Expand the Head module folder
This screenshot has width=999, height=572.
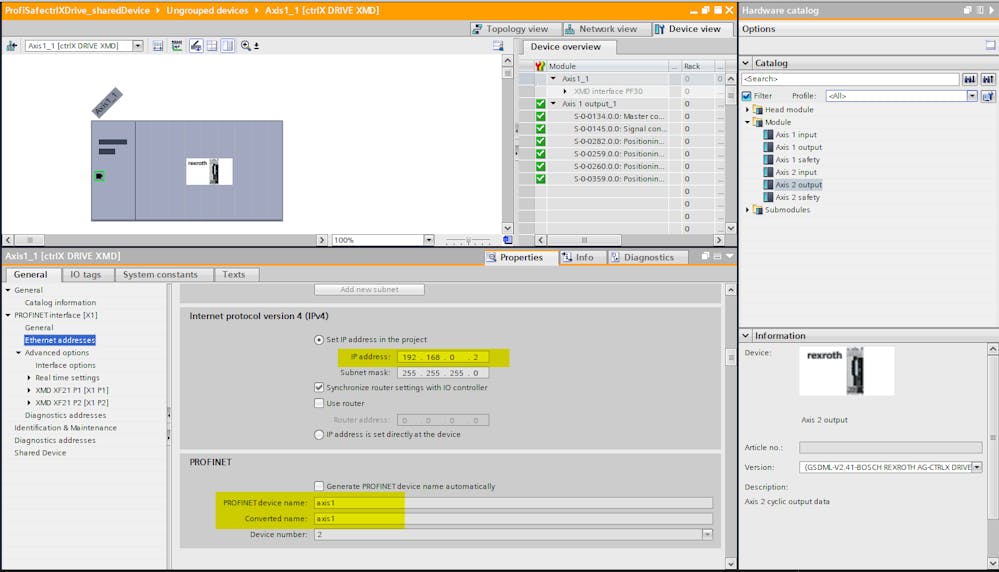coord(748,110)
